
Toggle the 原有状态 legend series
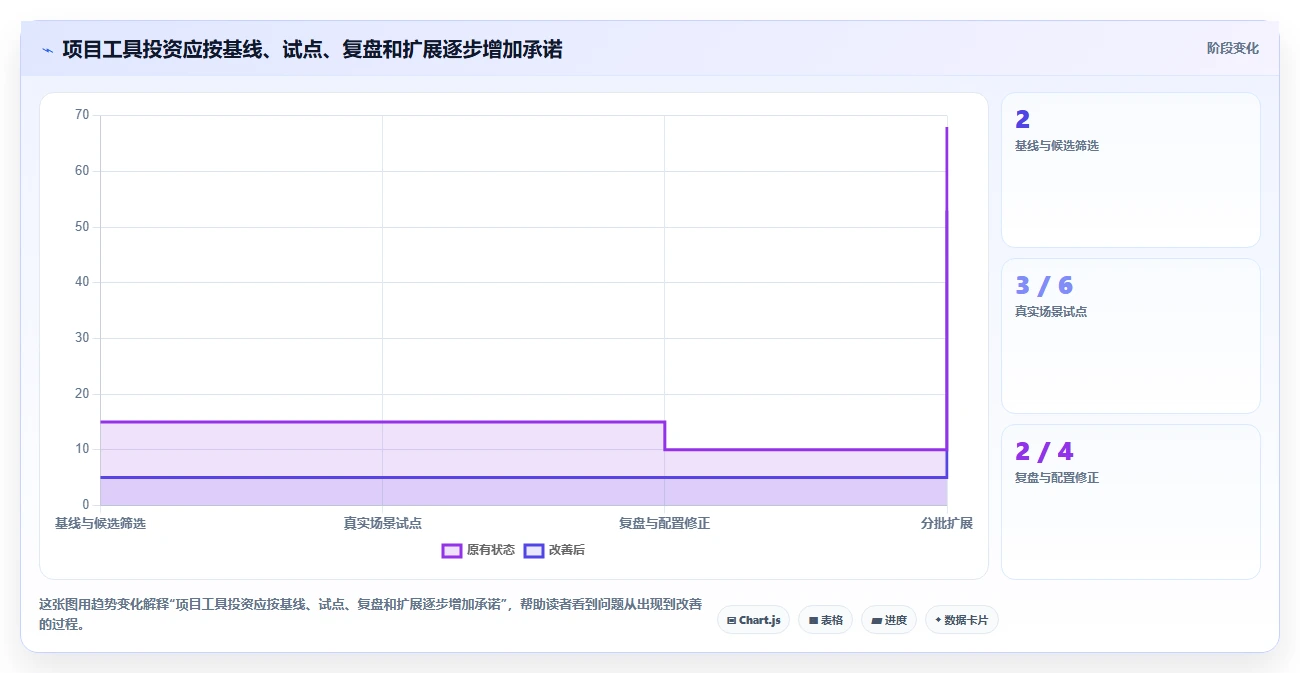(479, 550)
